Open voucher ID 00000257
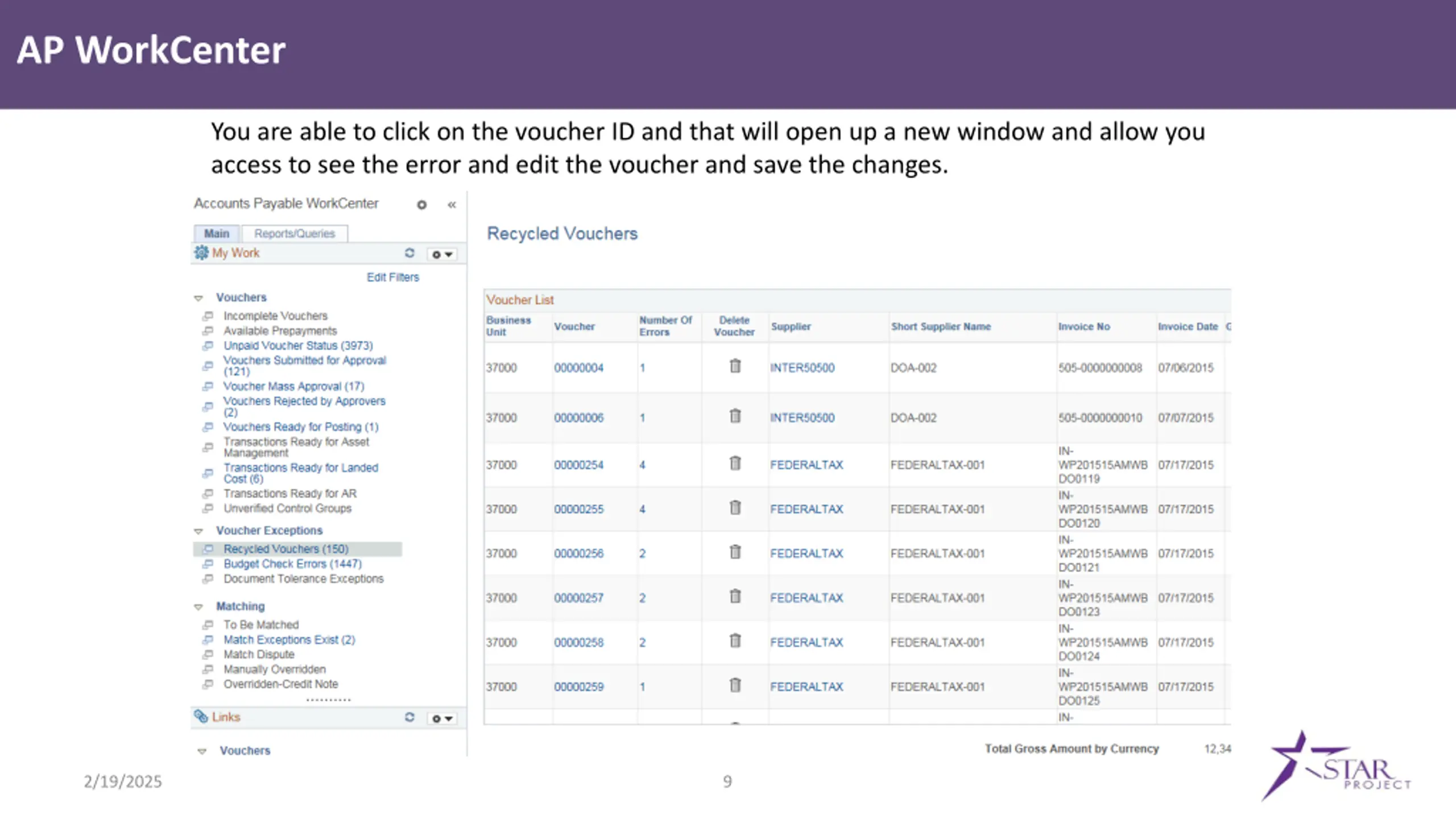The height and width of the screenshot is (819, 1456). (579, 598)
